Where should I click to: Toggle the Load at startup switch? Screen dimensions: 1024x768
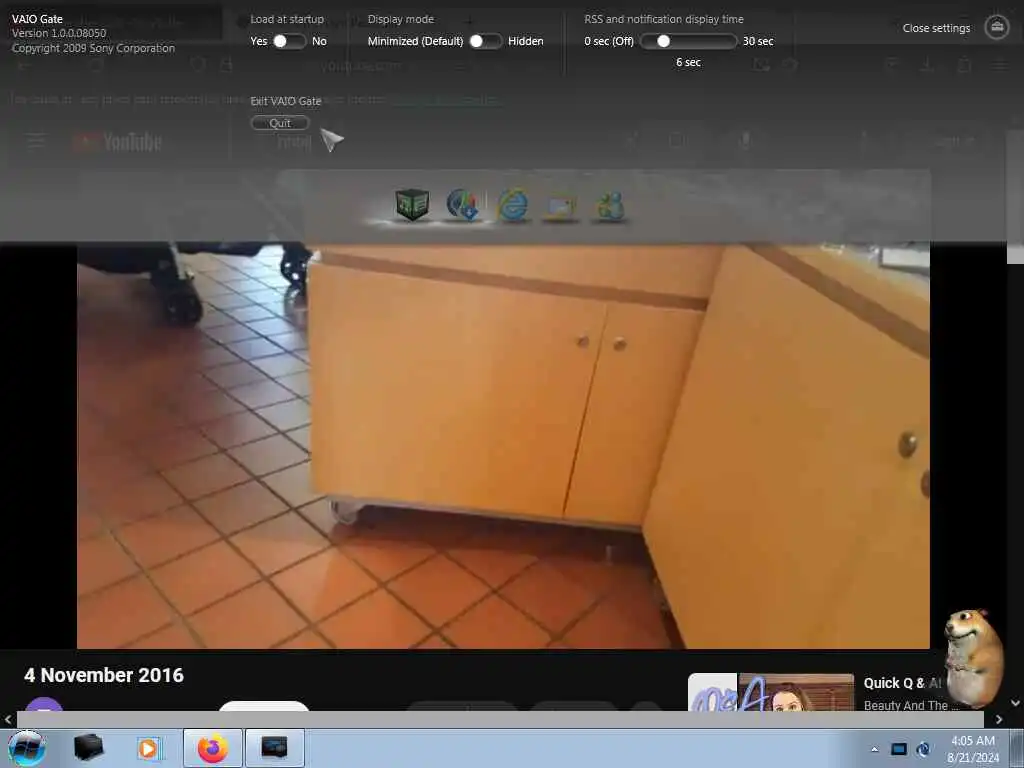coord(289,41)
